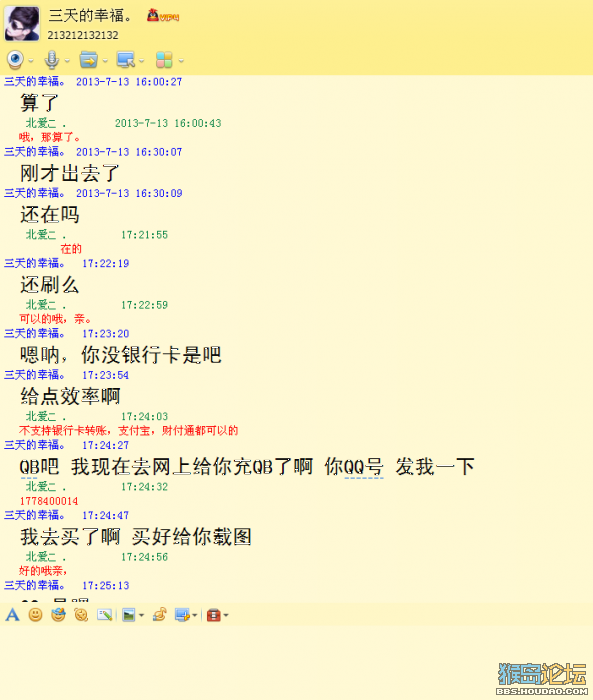Click the contact name 三天的幸福。
The width and height of the screenshot is (593, 700).
(x=91, y=16)
